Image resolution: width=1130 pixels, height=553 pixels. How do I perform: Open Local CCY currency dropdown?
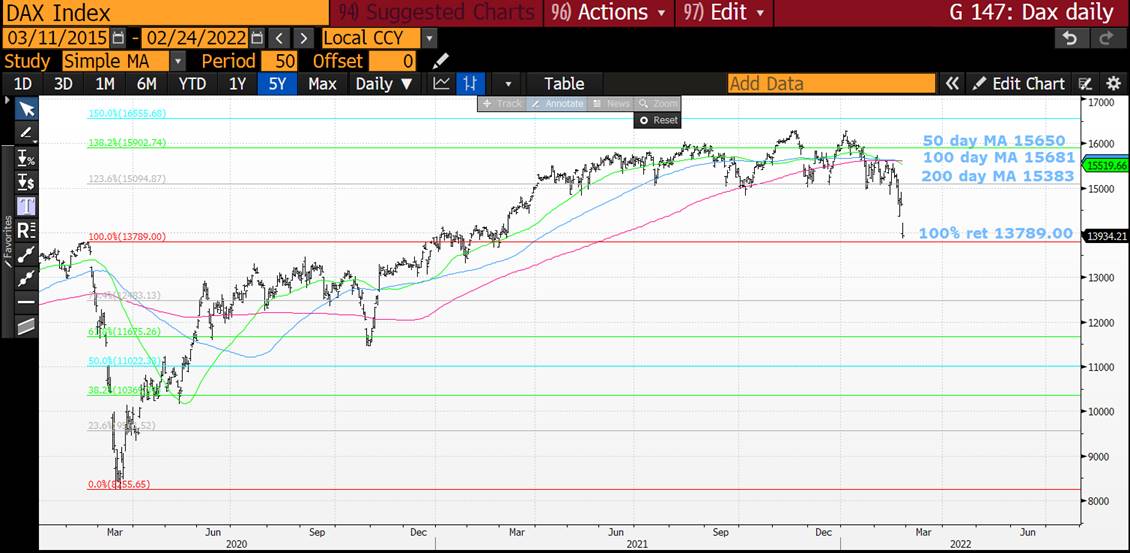[429, 37]
